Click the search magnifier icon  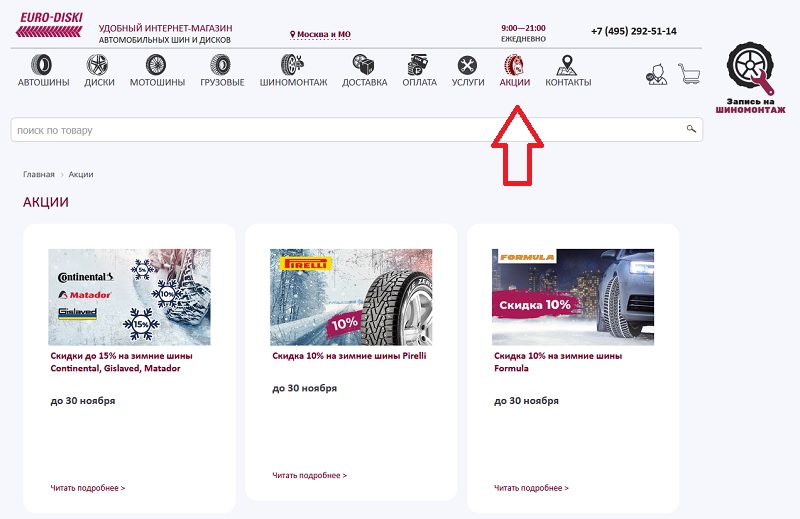[690, 130]
